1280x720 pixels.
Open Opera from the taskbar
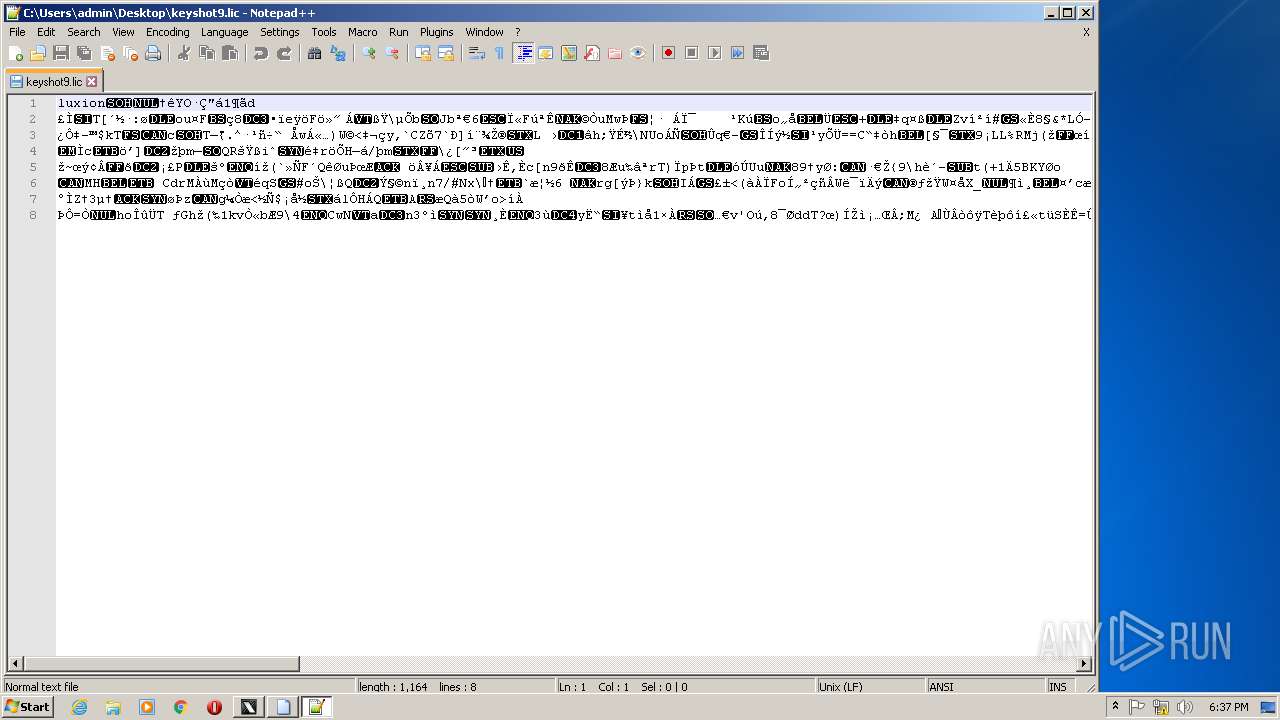pos(214,707)
